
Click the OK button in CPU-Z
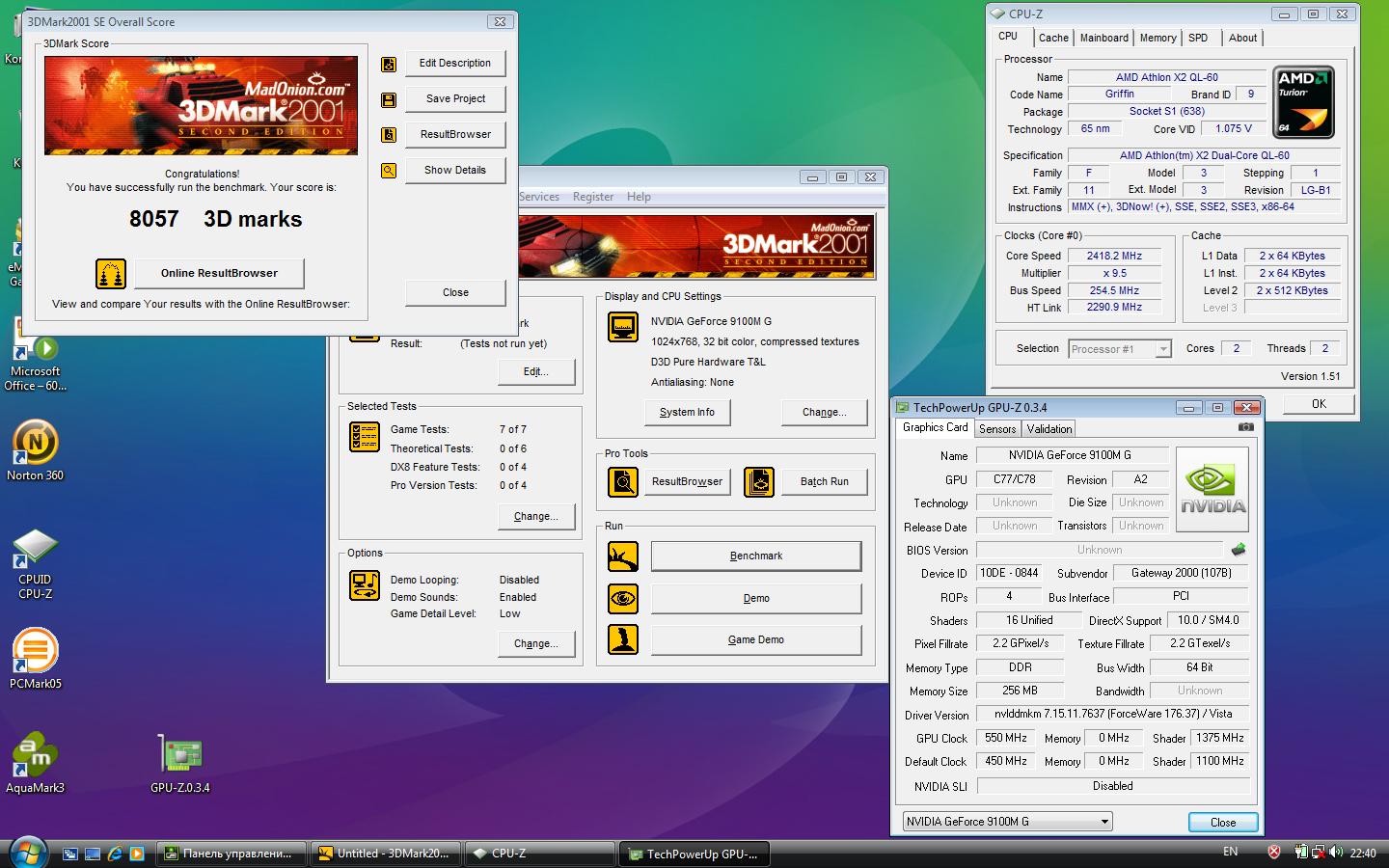(x=1319, y=404)
